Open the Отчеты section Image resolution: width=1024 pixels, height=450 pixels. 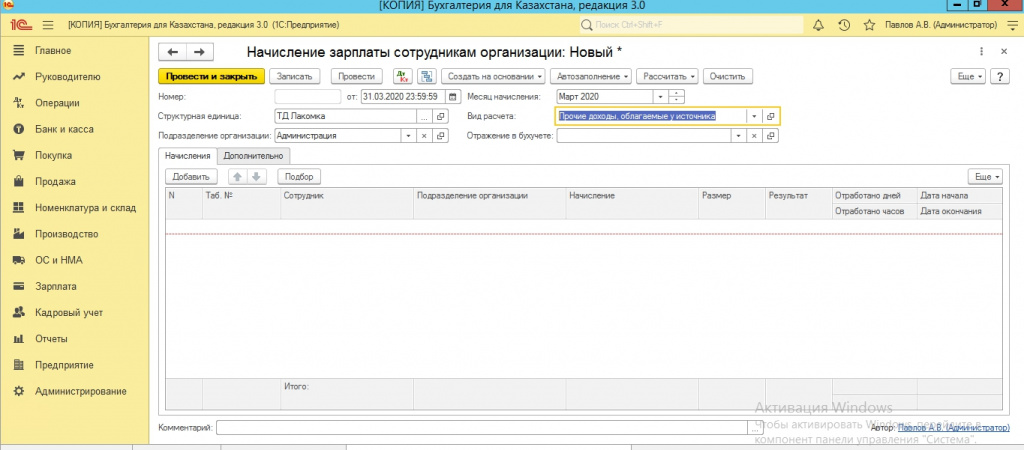[x=52, y=339]
